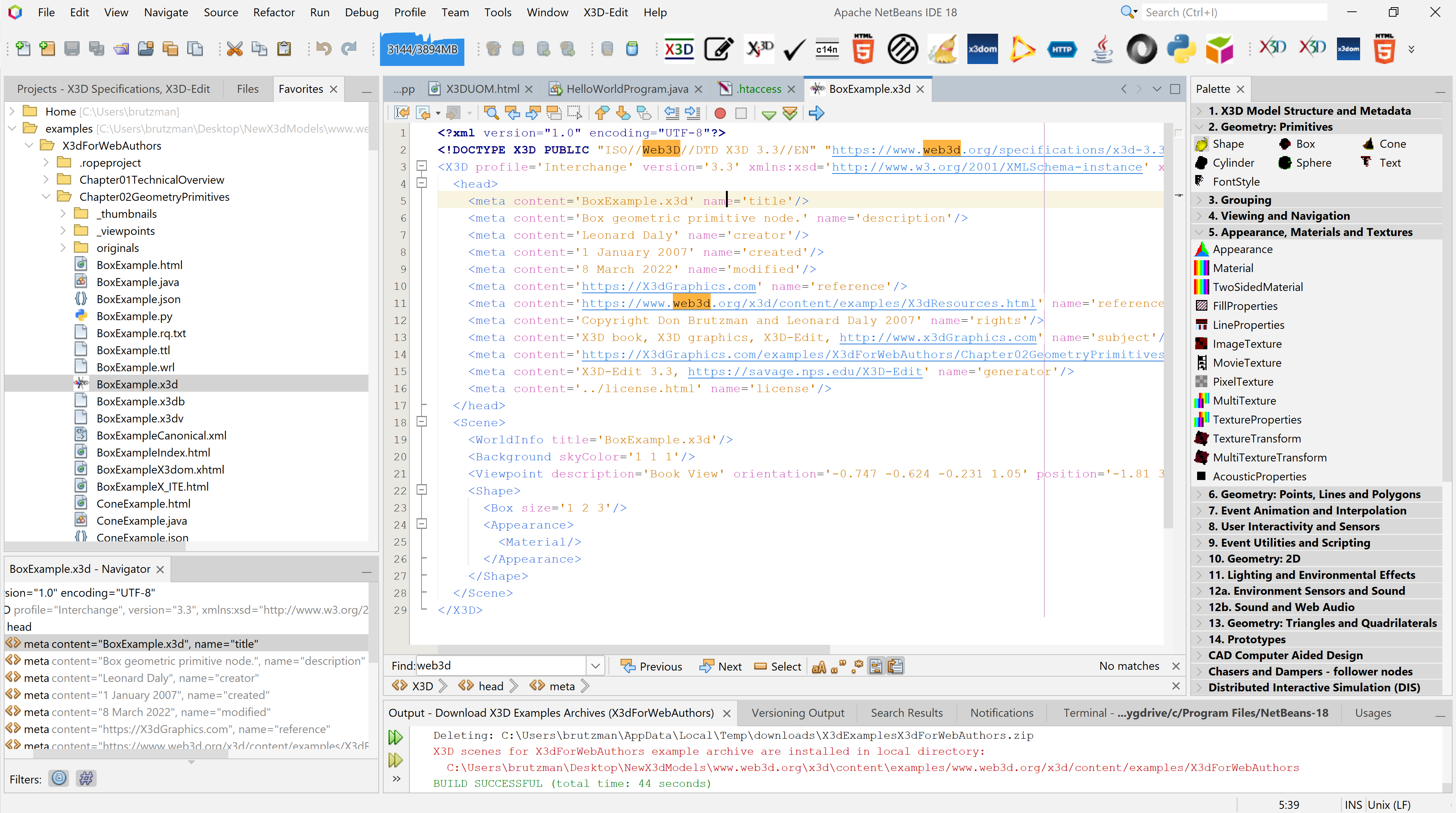Click the Select button in find bar

click(x=777, y=667)
